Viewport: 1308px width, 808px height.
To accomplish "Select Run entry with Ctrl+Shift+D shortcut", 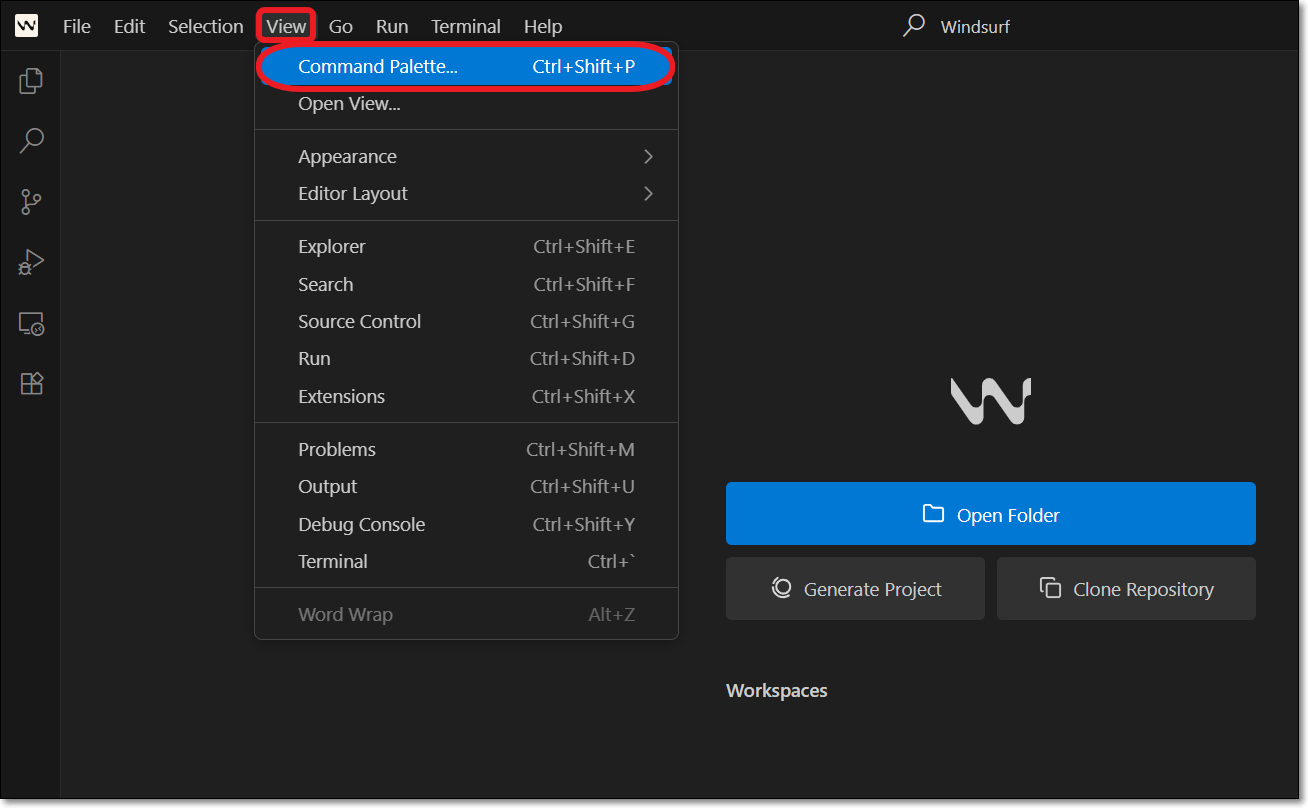I will click(x=466, y=359).
